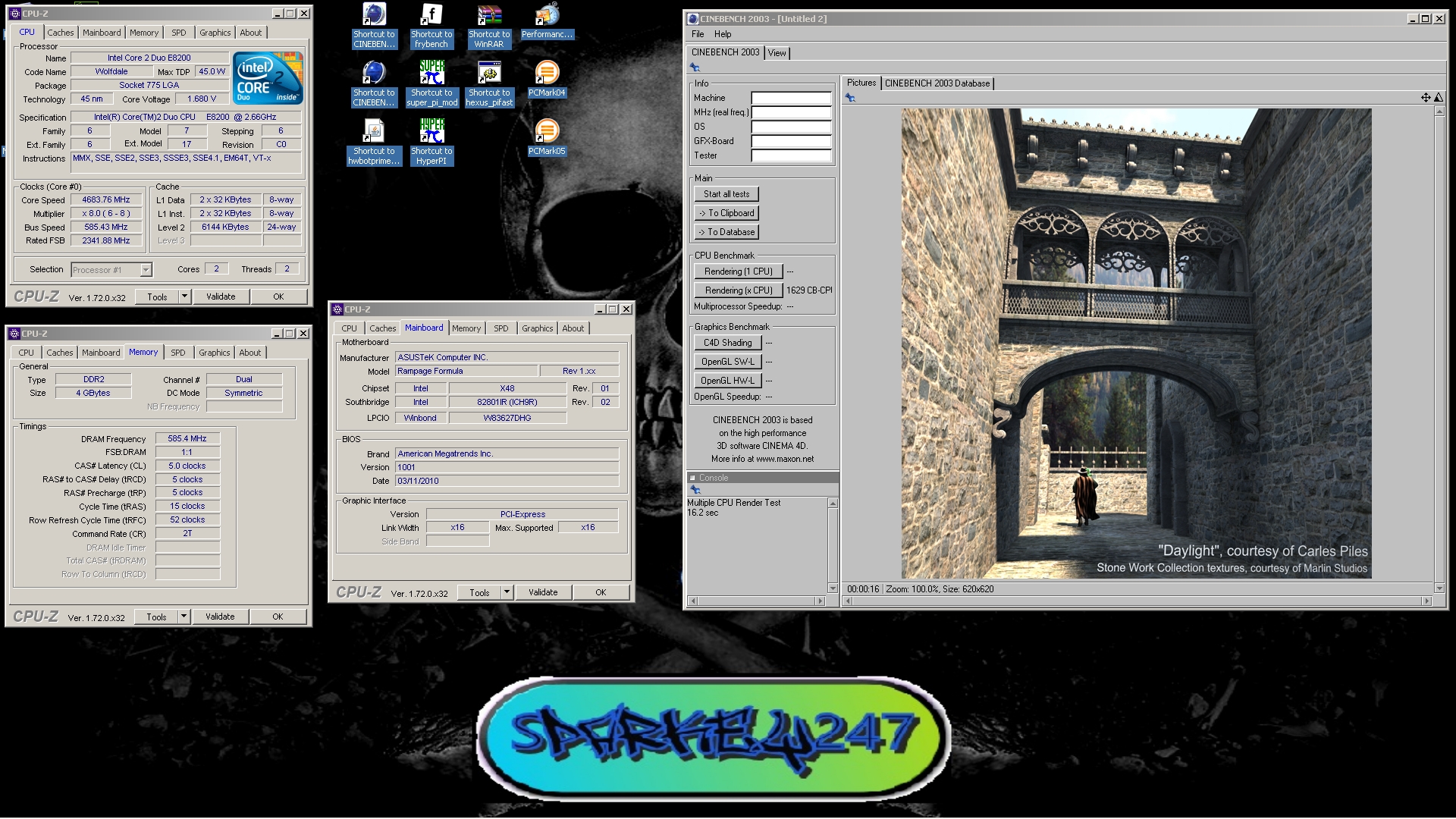Click the Tools button in the CPU-Z CPU window
Screen dimensions: 1456x819
157,297
